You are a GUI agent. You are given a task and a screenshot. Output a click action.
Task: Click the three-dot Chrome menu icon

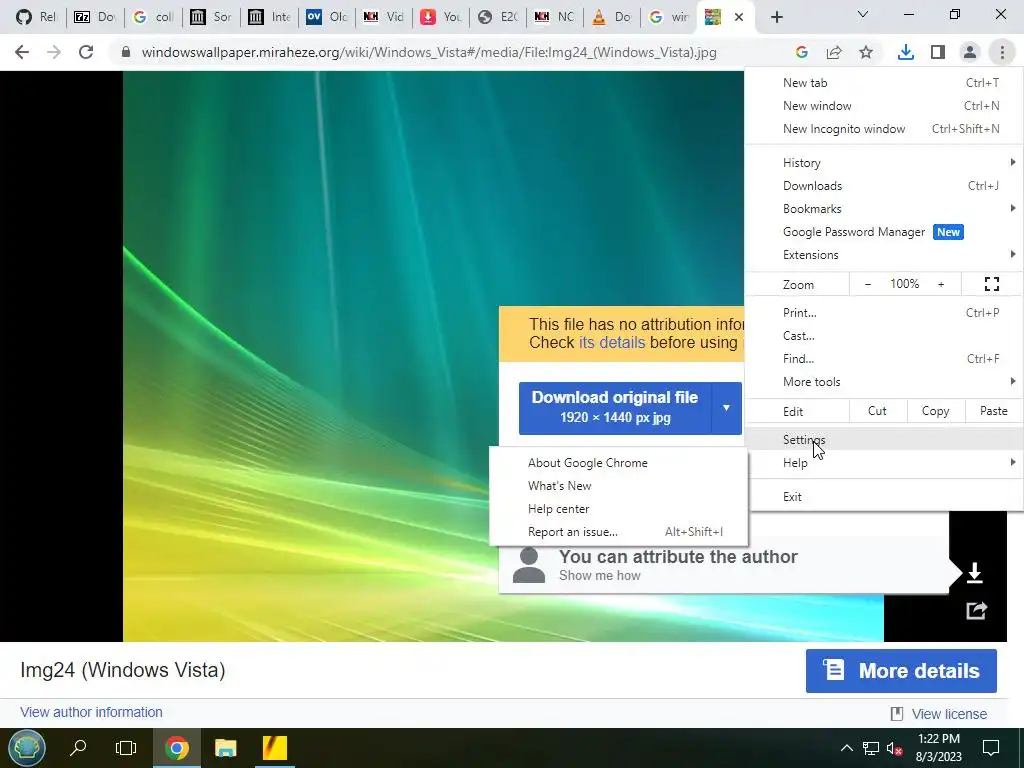pos(1002,52)
